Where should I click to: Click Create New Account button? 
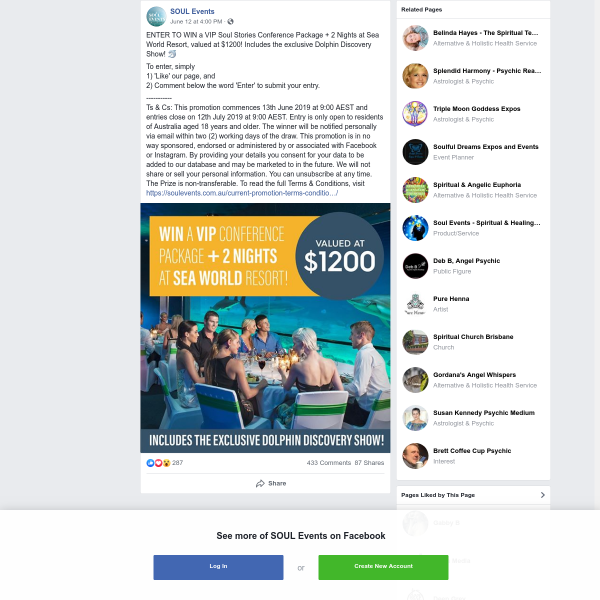click(383, 567)
